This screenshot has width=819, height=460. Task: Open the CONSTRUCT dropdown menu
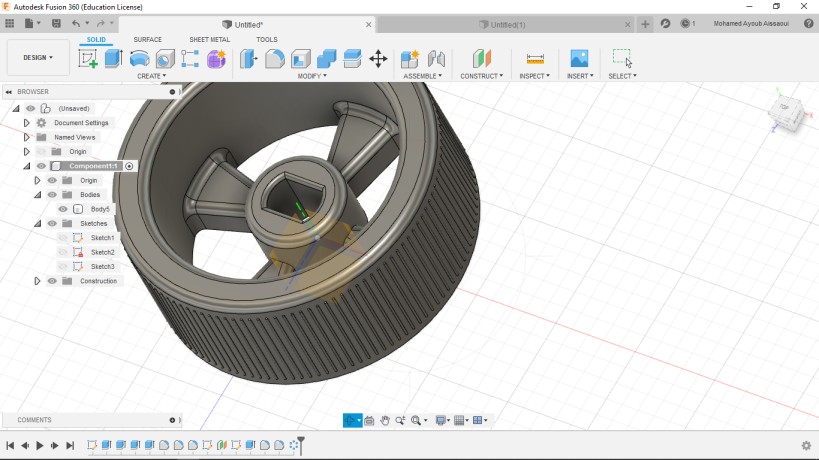[x=482, y=76]
